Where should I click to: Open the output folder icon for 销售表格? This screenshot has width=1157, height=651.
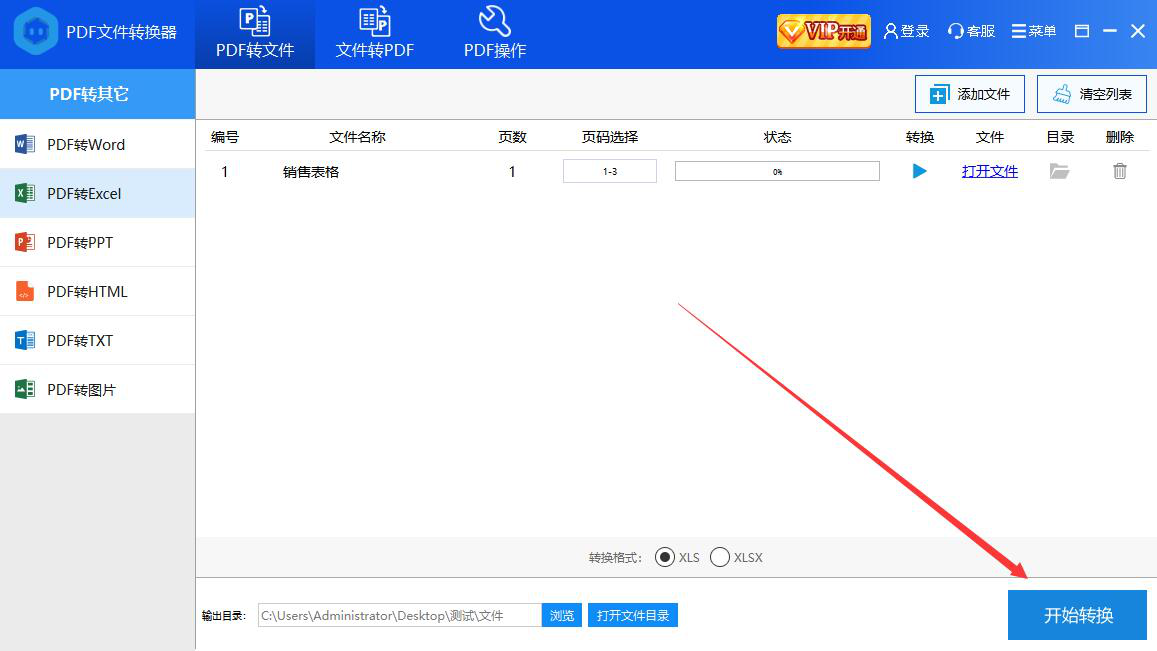[1060, 171]
